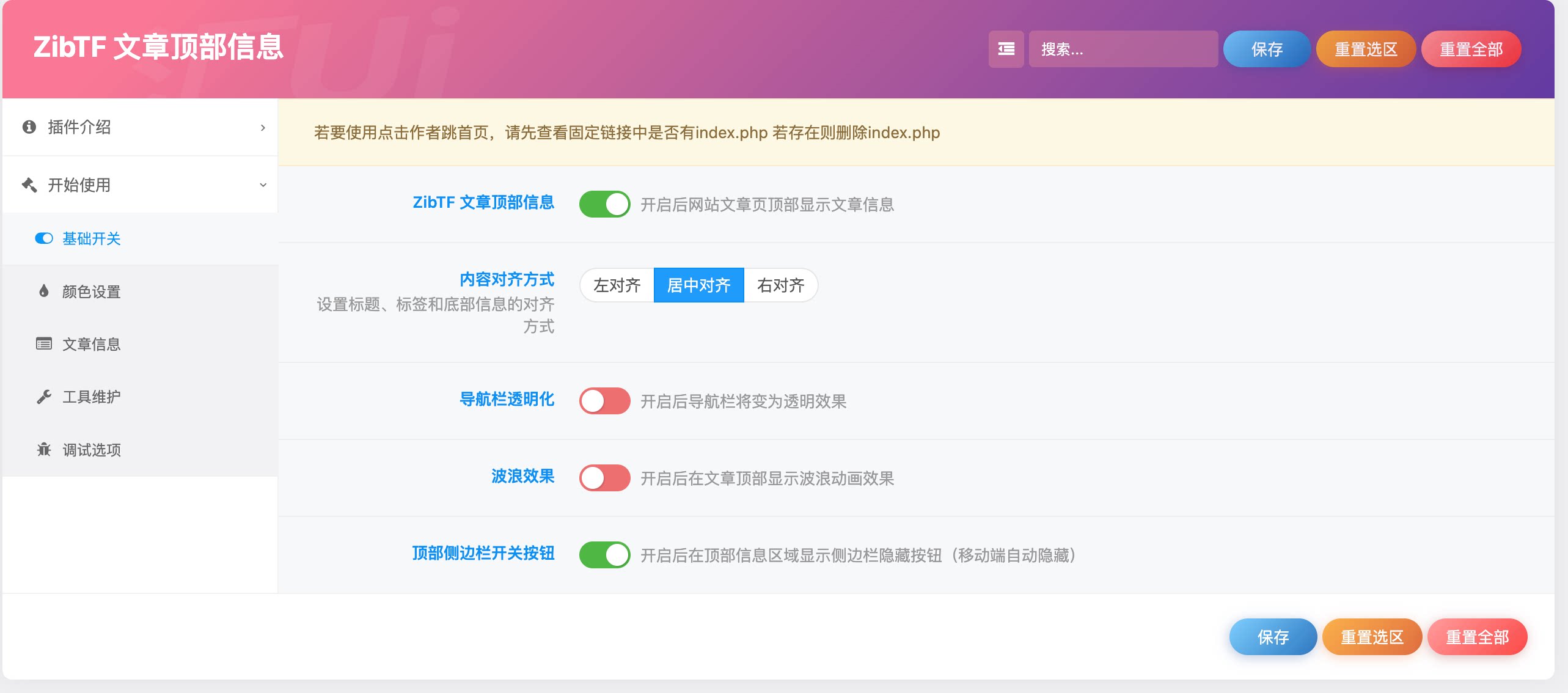This screenshot has height=693, width=1568.
Task: Click the sidebar collapse icon beside the search box
Action: tap(1007, 49)
